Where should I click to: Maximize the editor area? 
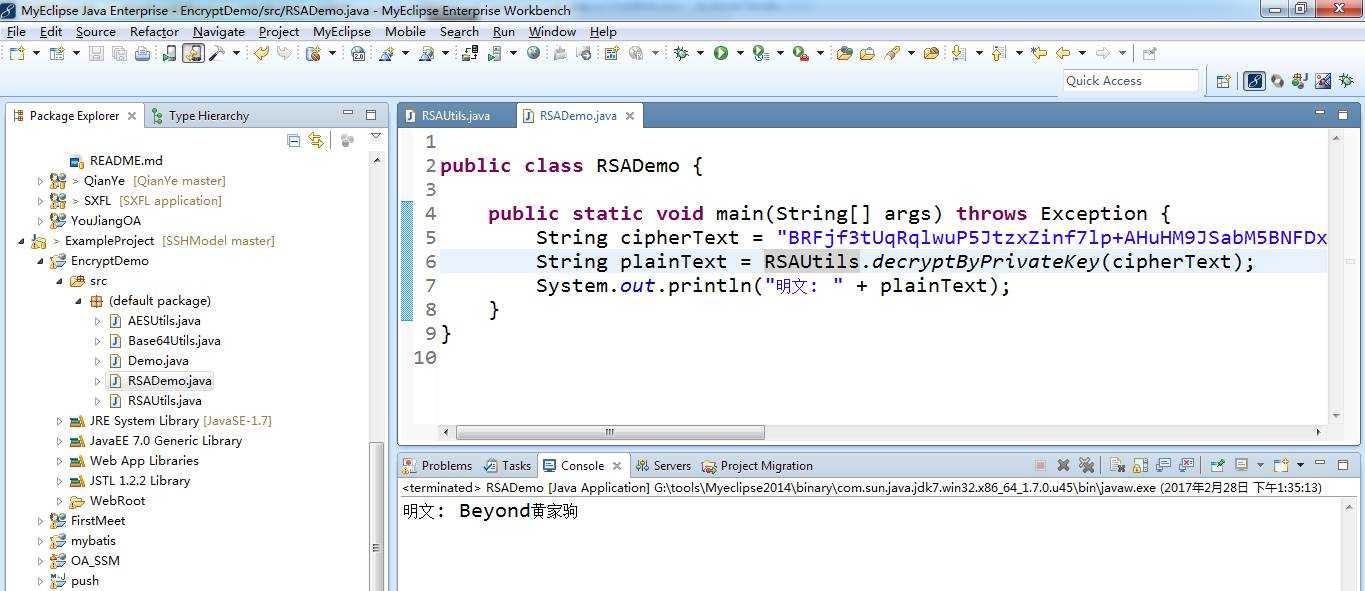[1343, 114]
